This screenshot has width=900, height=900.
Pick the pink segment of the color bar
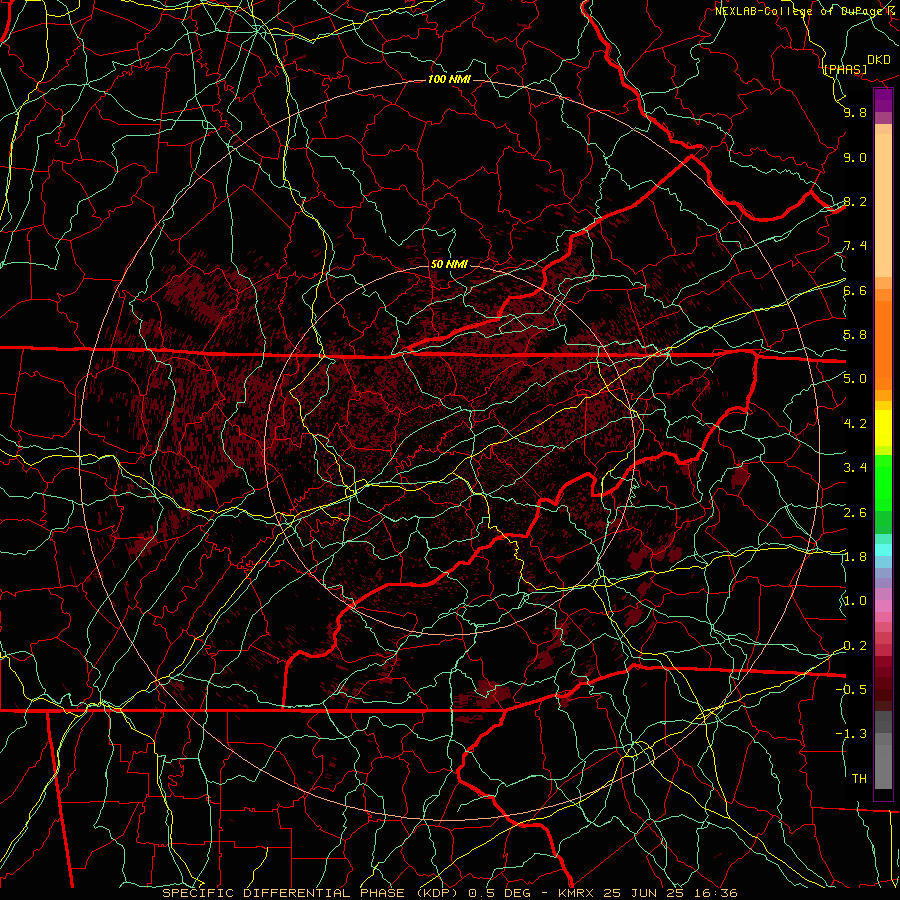[883, 606]
